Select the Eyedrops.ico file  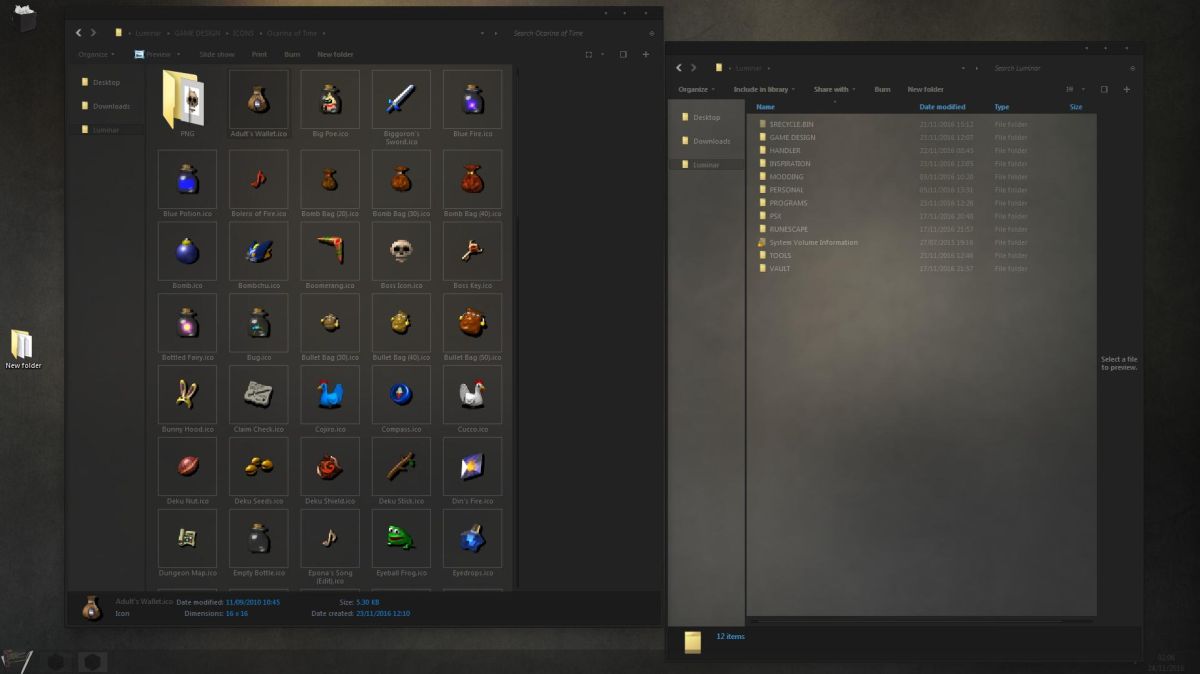click(x=472, y=544)
